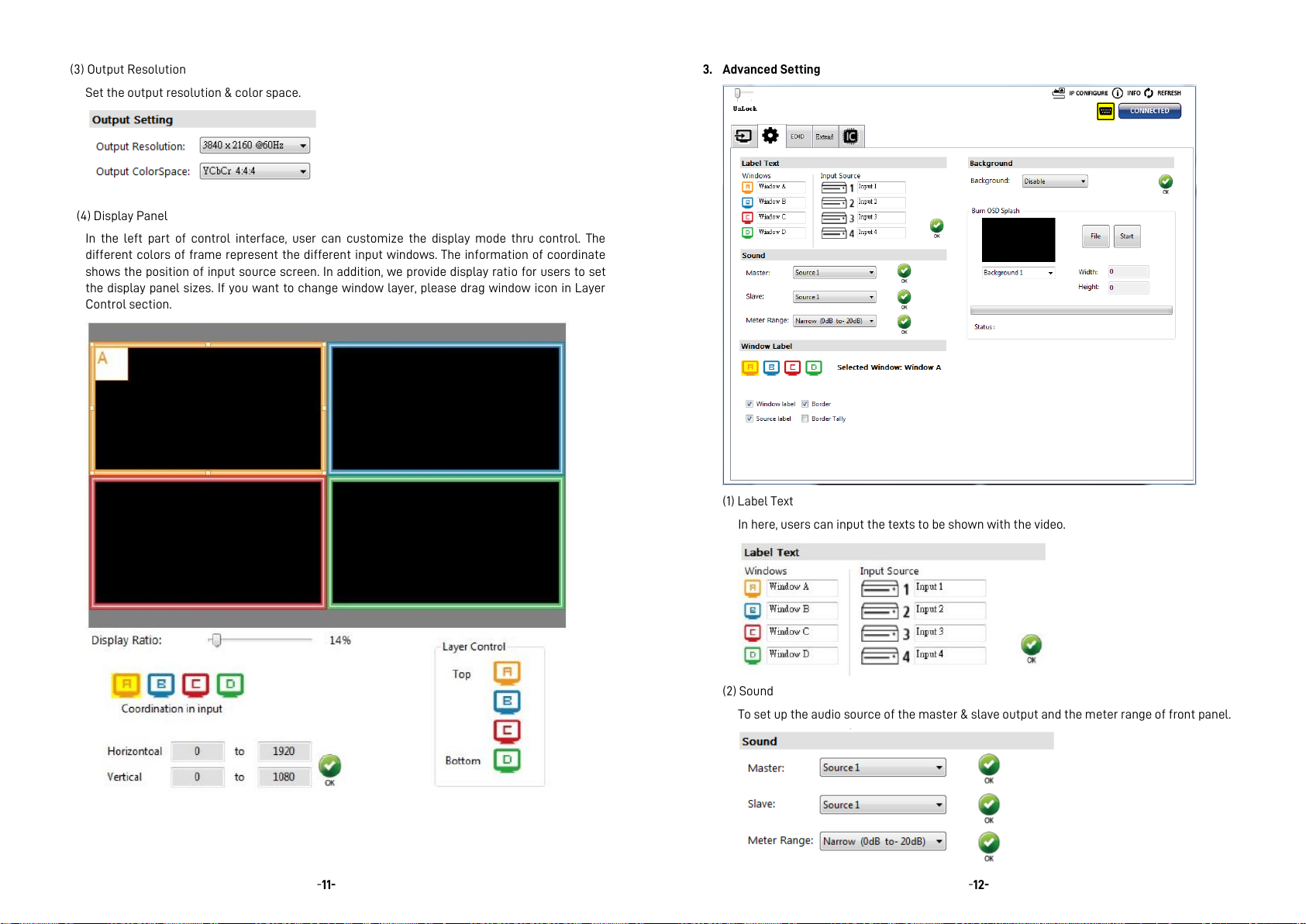Screen dimensions: 1306x924
Task: Click red C icon above Coordination in input
Action: (195, 684)
